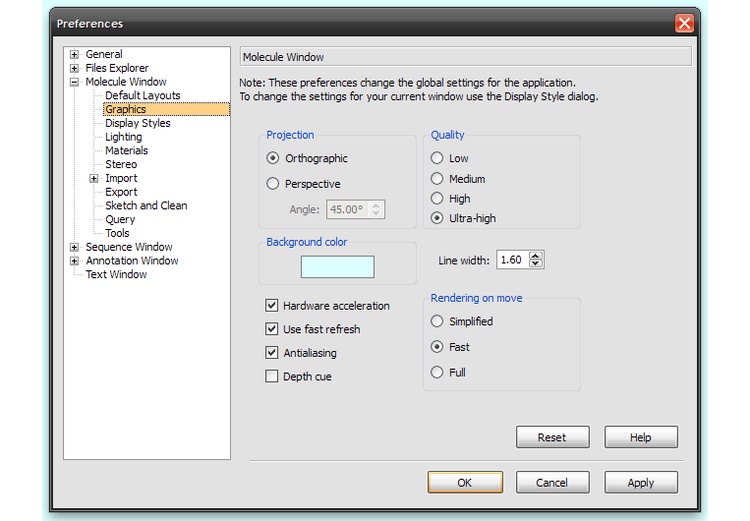Set quality to Ultra-high
Viewport: 750px width, 521px height.
tap(437, 218)
